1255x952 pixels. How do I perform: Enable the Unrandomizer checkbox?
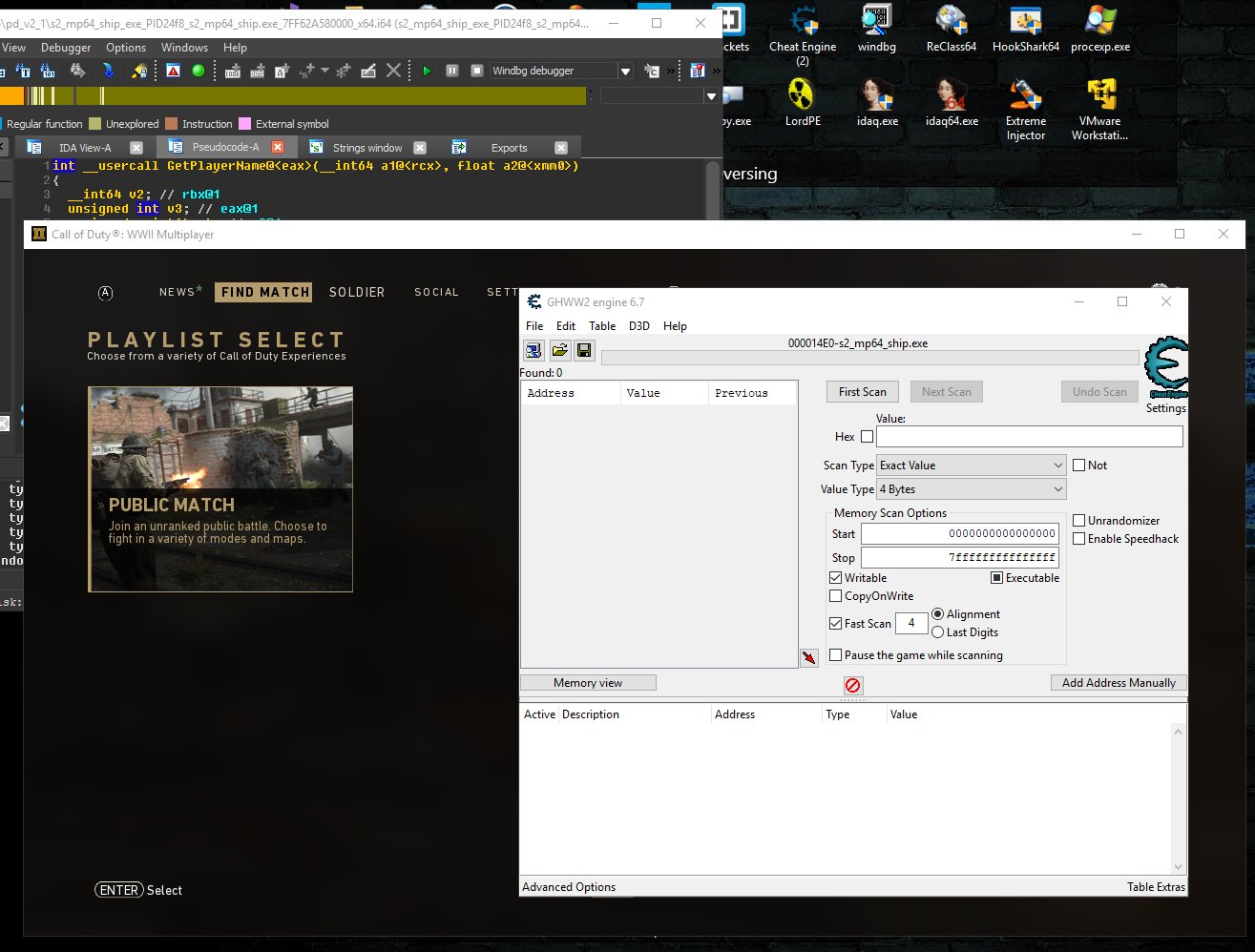pos(1079,521)
